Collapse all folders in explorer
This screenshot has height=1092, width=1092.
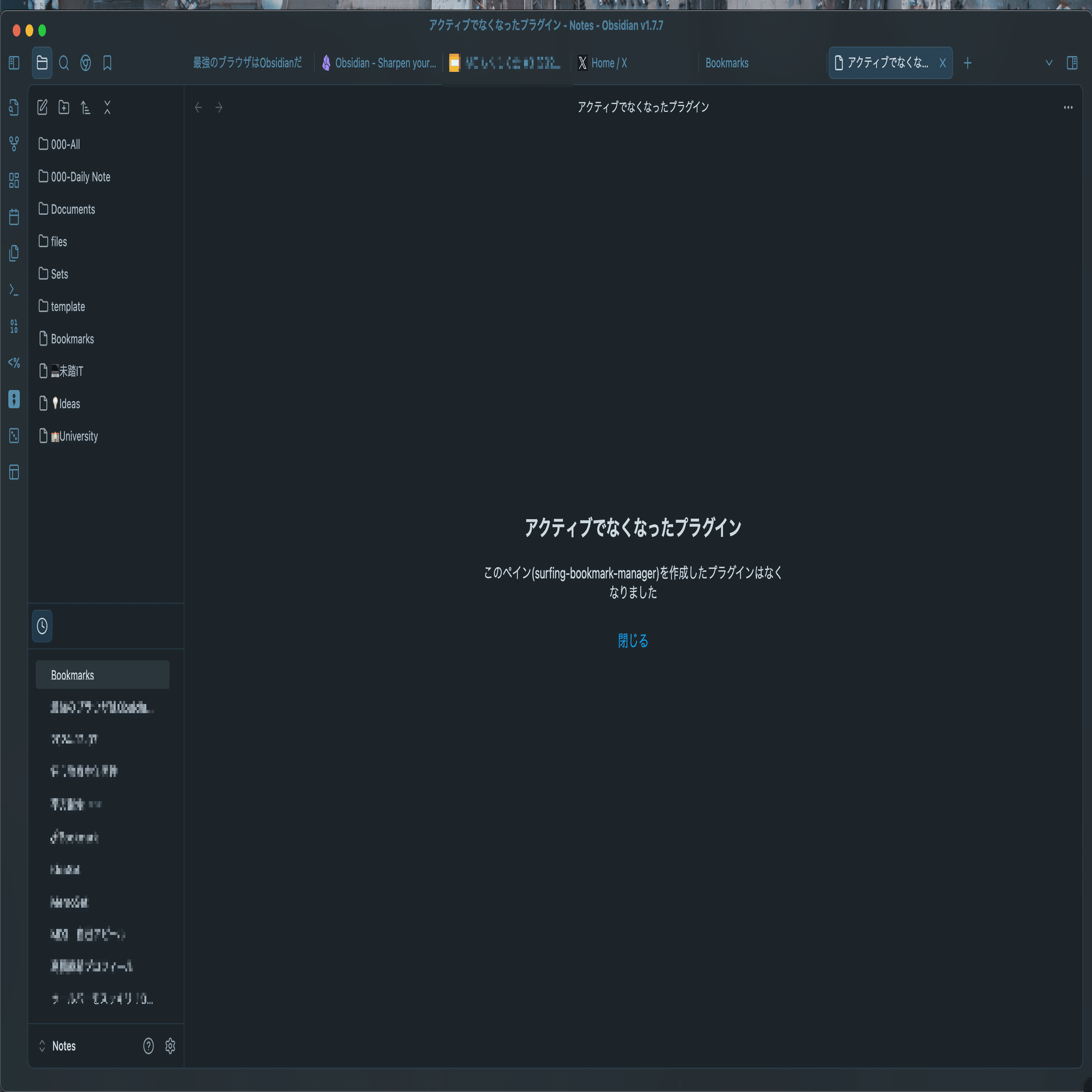point(108,108)
